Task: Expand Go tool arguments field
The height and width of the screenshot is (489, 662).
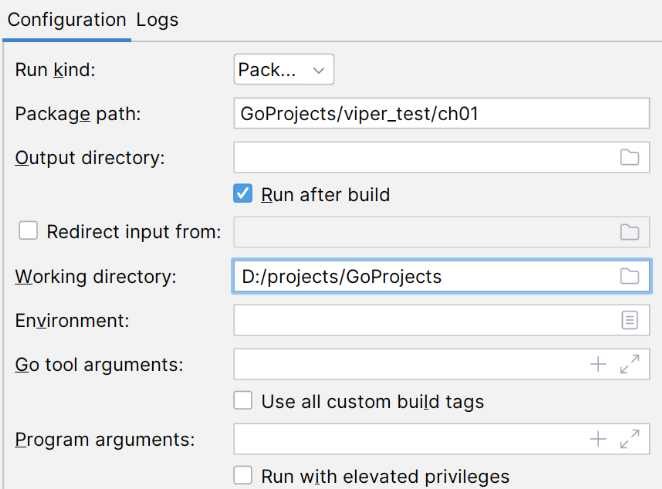Action: (x=629, y=364)
